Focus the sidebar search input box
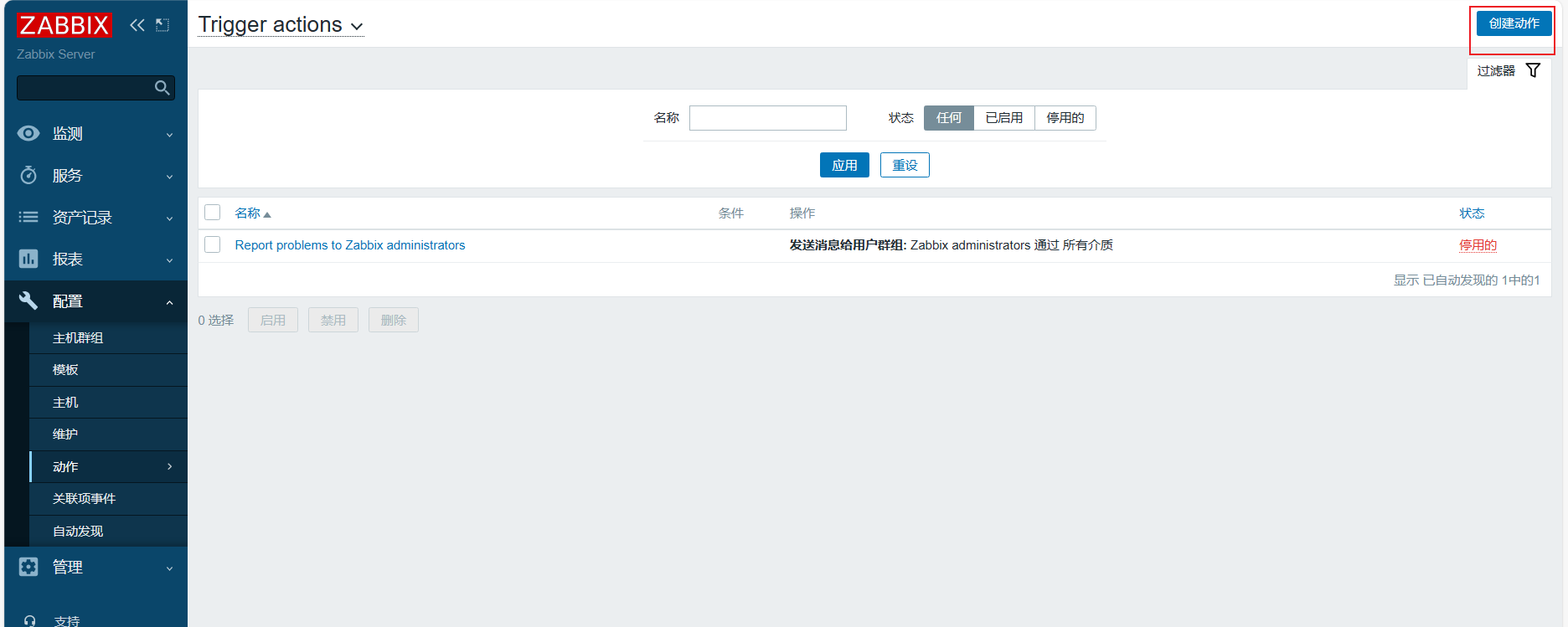 pos(95,88)
